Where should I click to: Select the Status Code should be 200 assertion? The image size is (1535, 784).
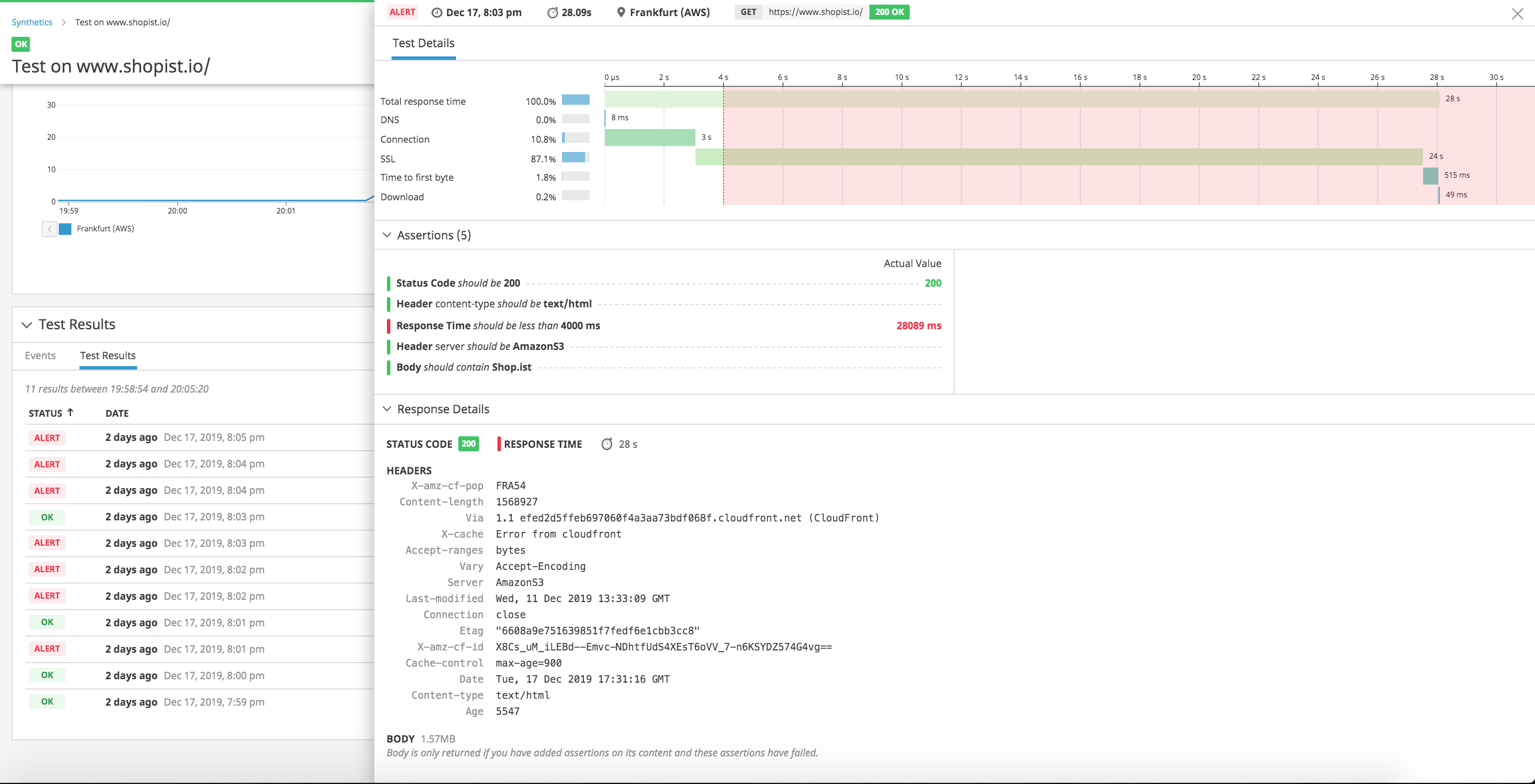[664, 283]
